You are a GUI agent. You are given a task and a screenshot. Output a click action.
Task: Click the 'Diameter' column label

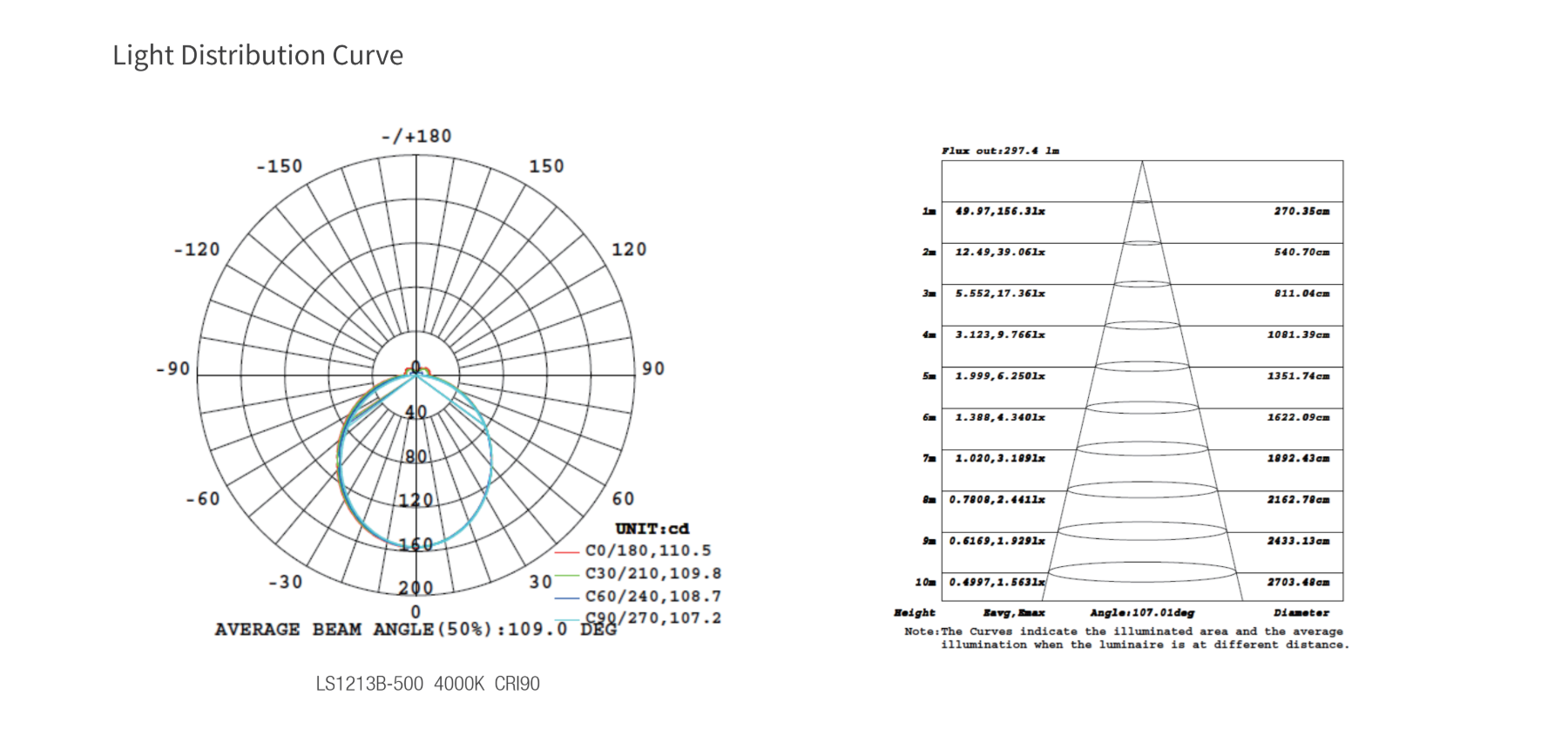(x=1301, y=613)
